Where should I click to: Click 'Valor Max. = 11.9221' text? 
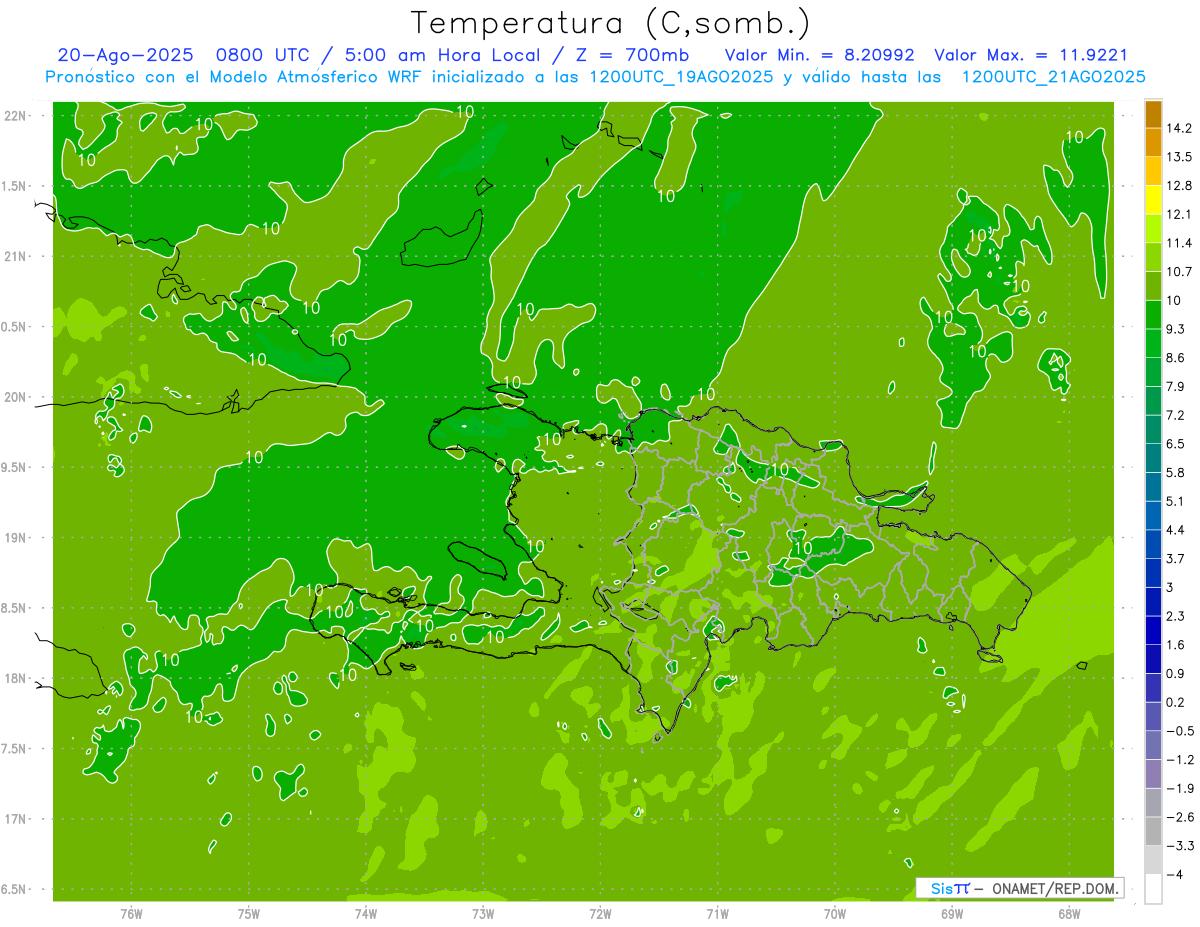[1030, 56]
